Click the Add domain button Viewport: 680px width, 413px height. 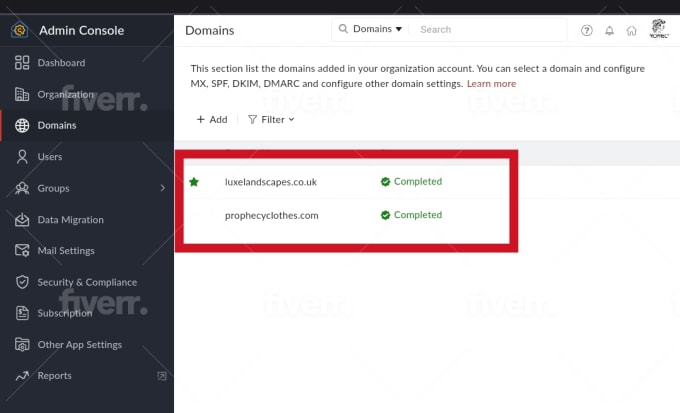pyautogui.click(x=212, y=119)
